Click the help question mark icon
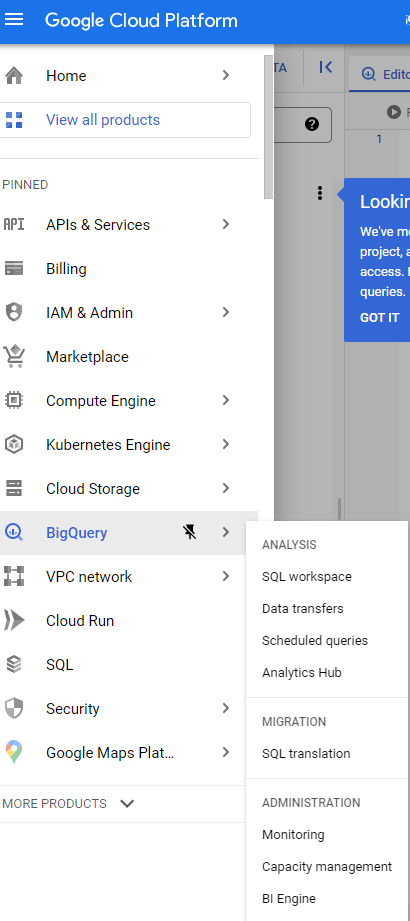 point(312,124)
